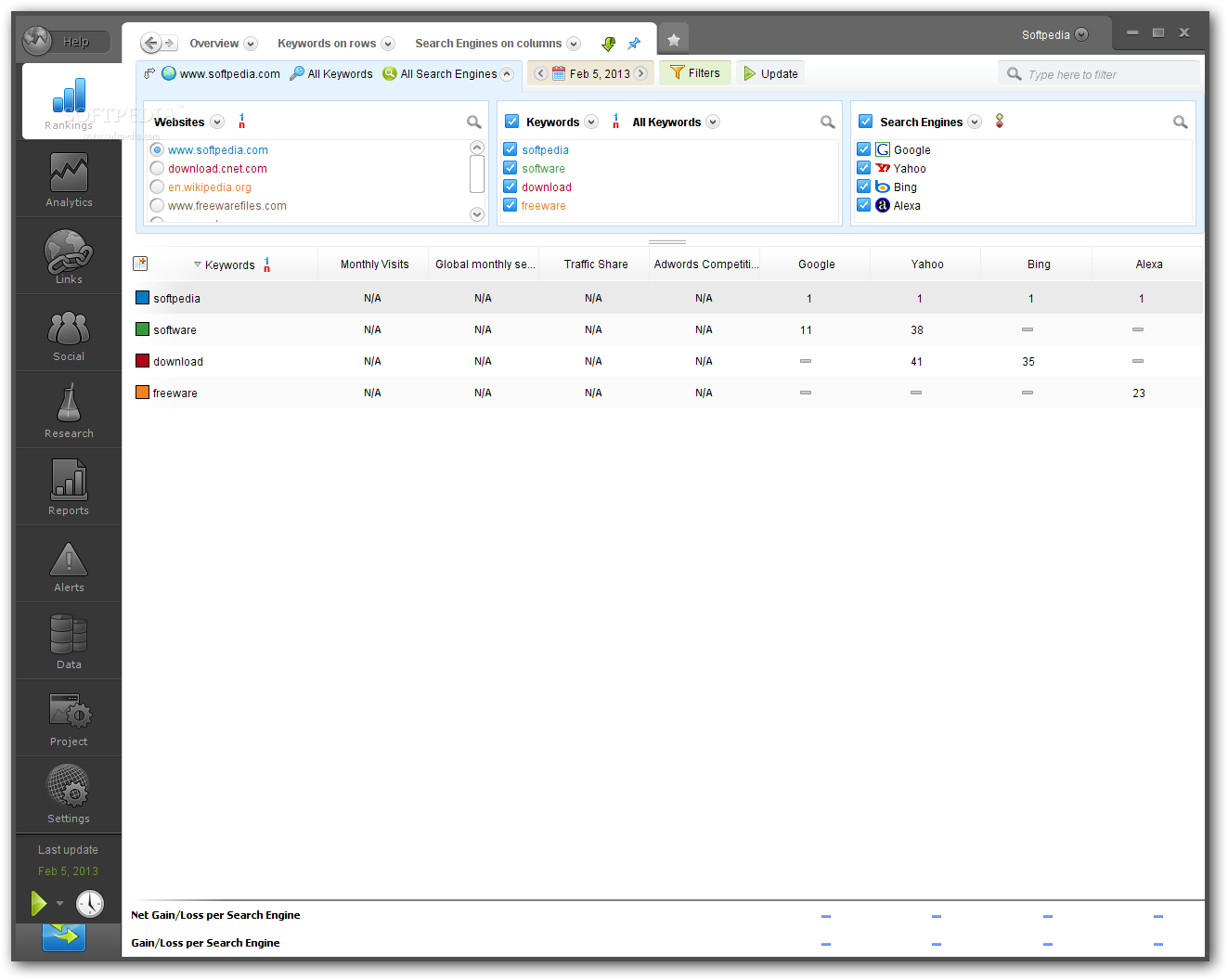Open the All Keywords dropdown arrow
Image resolution: width=1228 pixels, height=980 pixels.
coord(713,122)
